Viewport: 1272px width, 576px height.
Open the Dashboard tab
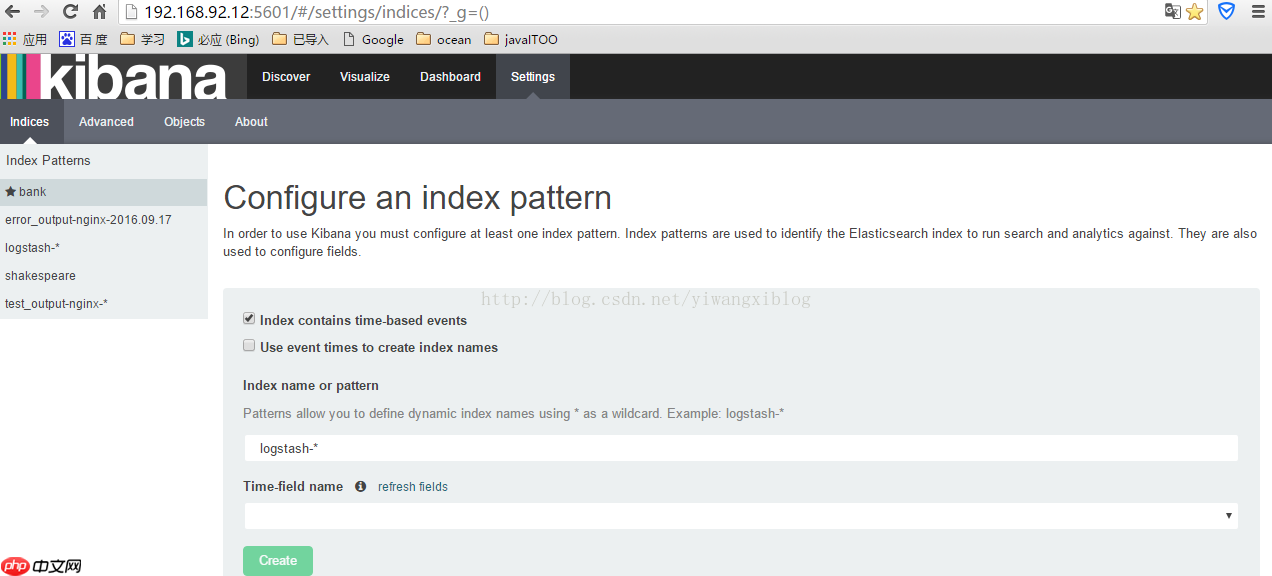pos(450,77)
